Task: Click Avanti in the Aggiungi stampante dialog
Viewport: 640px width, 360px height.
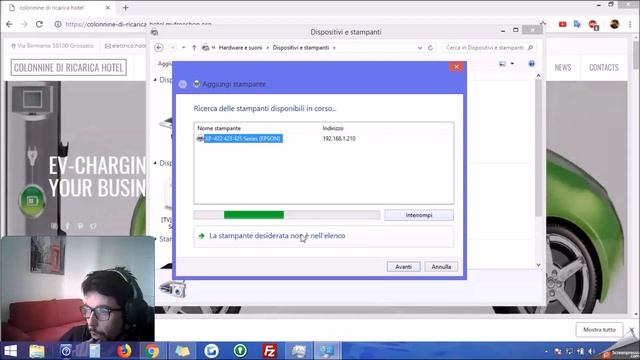Action: coord(403,267)
